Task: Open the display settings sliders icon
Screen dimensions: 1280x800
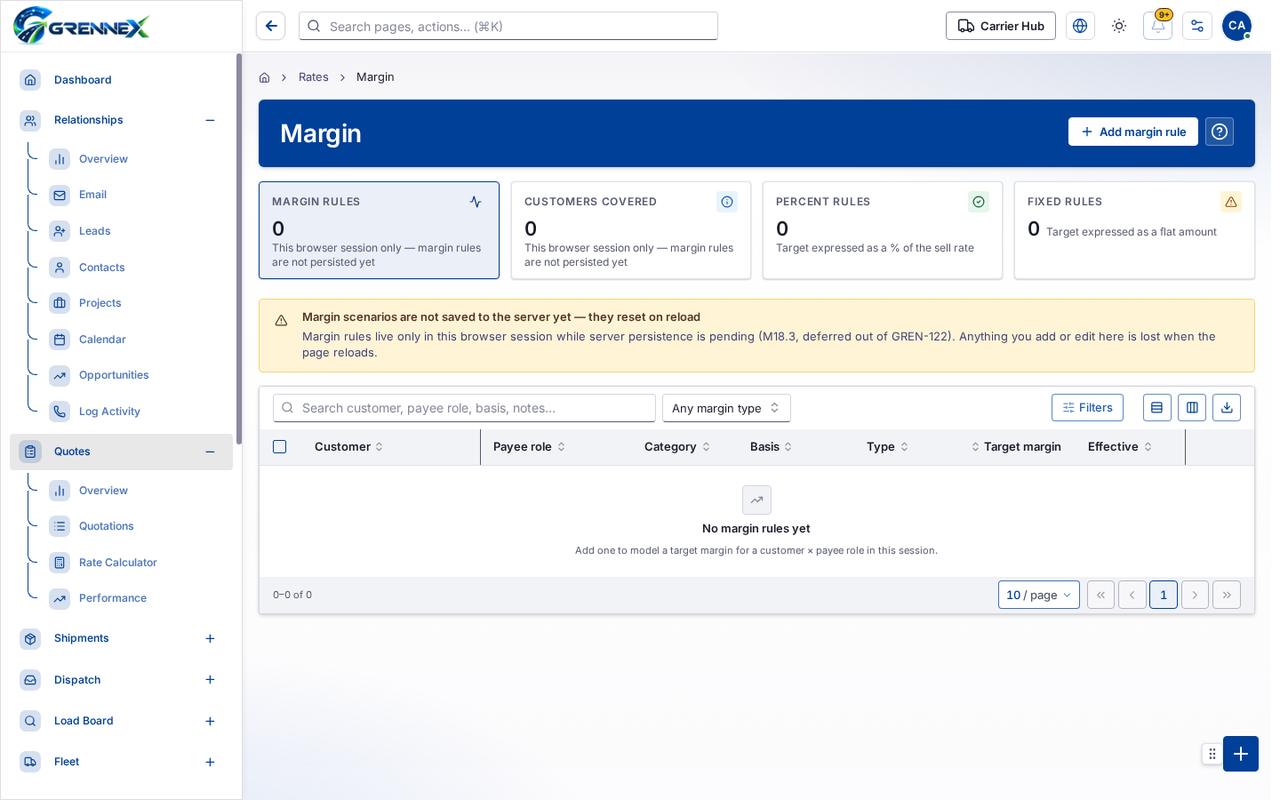Action: (1197, 26)
